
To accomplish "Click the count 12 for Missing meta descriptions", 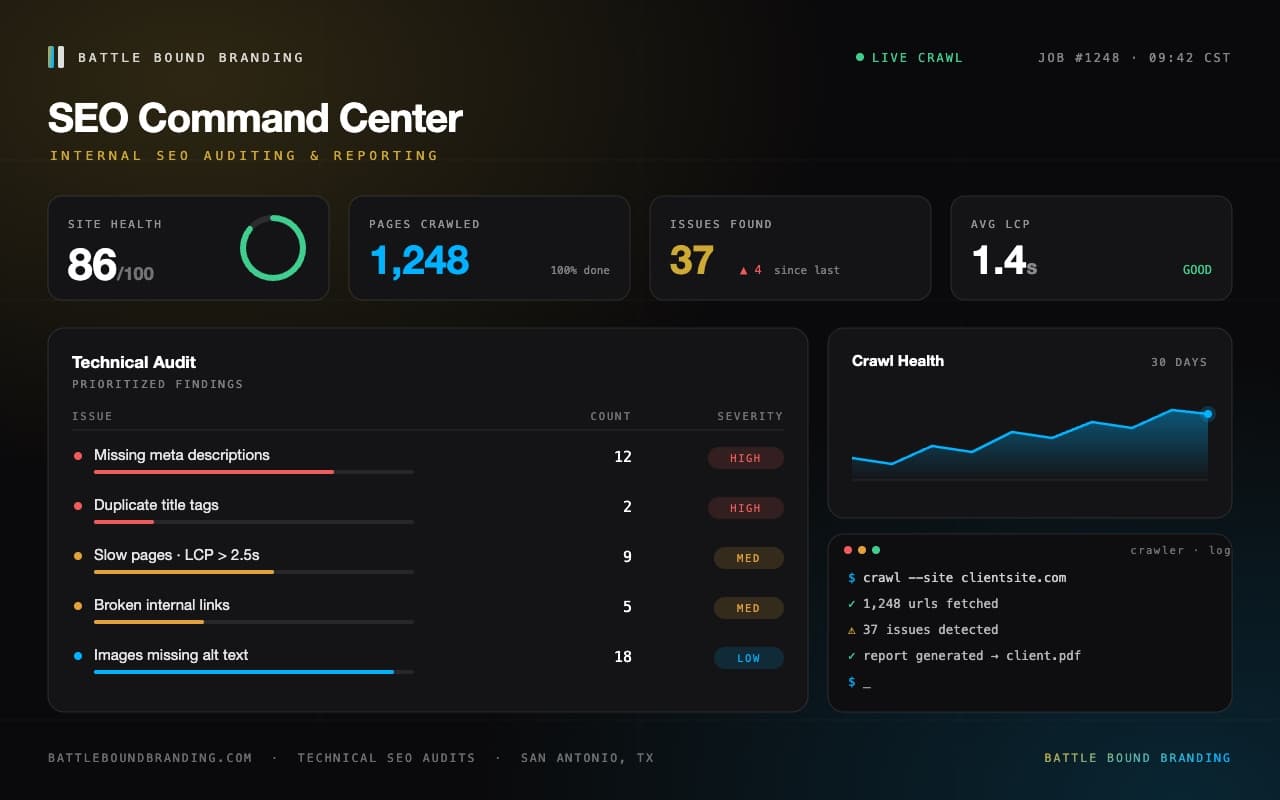I will point(623,457).
